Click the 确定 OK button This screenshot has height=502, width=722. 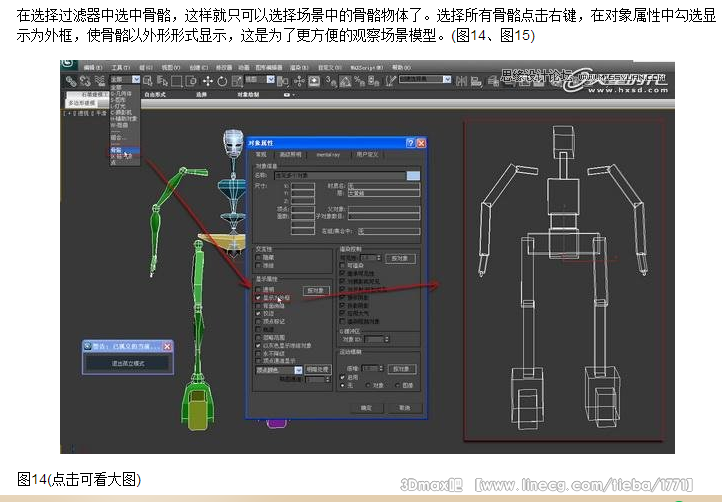coord(366,408)
